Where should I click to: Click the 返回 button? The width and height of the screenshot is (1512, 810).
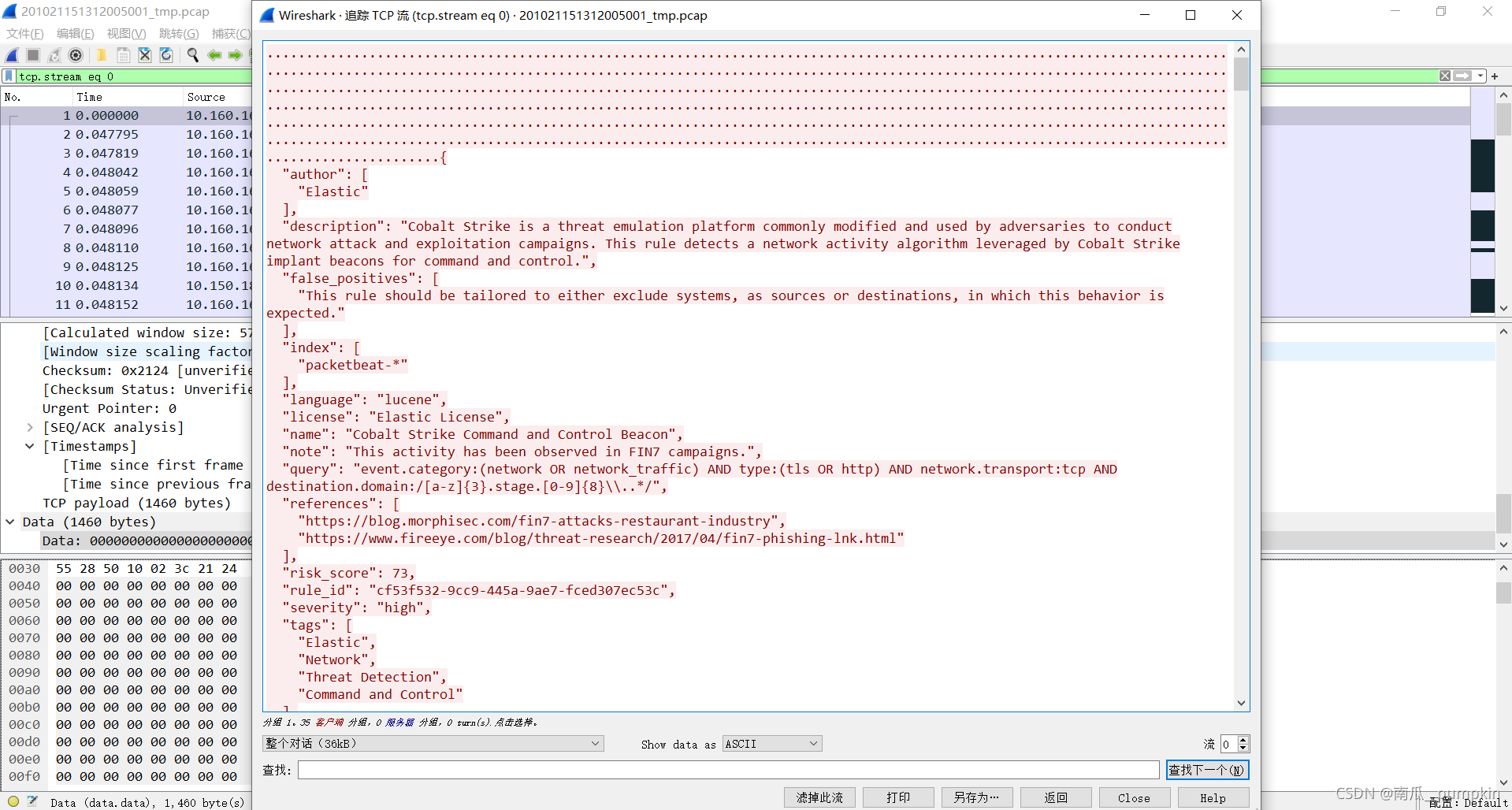pyautogui.click(x=1056, y=797)
